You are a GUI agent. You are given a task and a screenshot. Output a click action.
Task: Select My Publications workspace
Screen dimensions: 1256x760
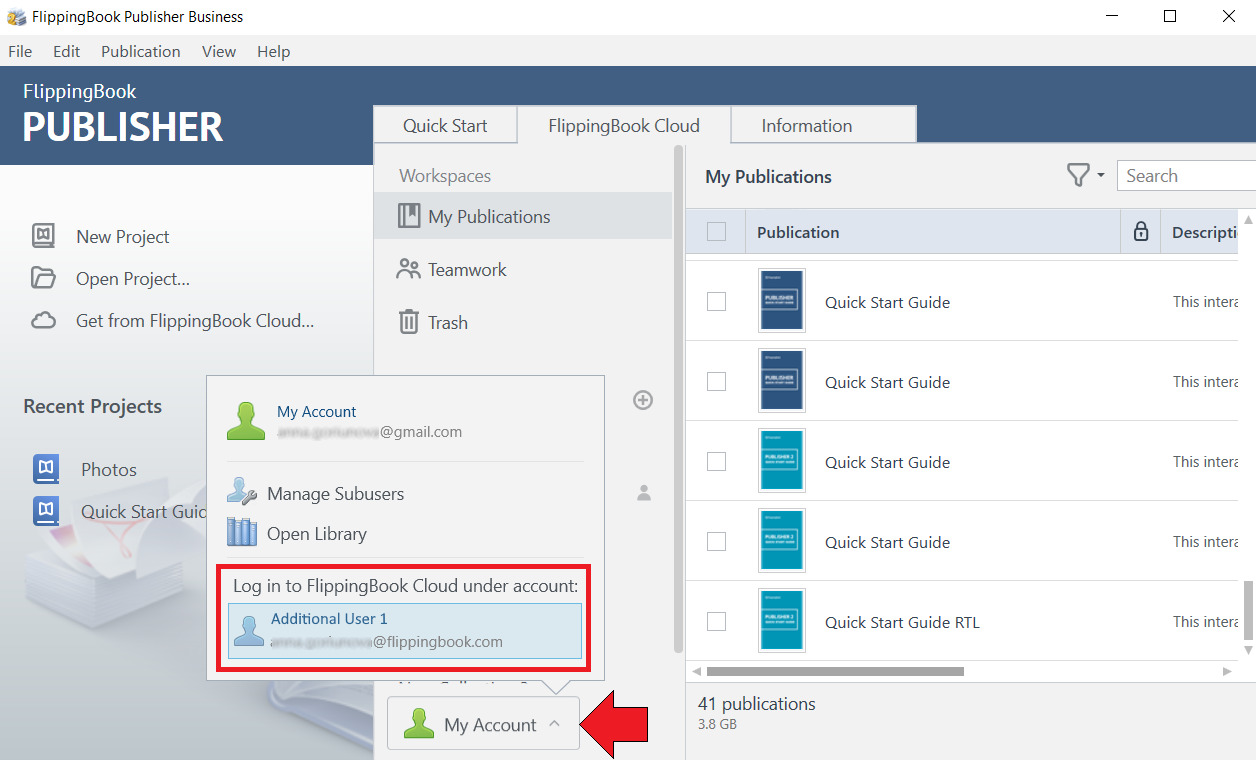pos(523,216)
